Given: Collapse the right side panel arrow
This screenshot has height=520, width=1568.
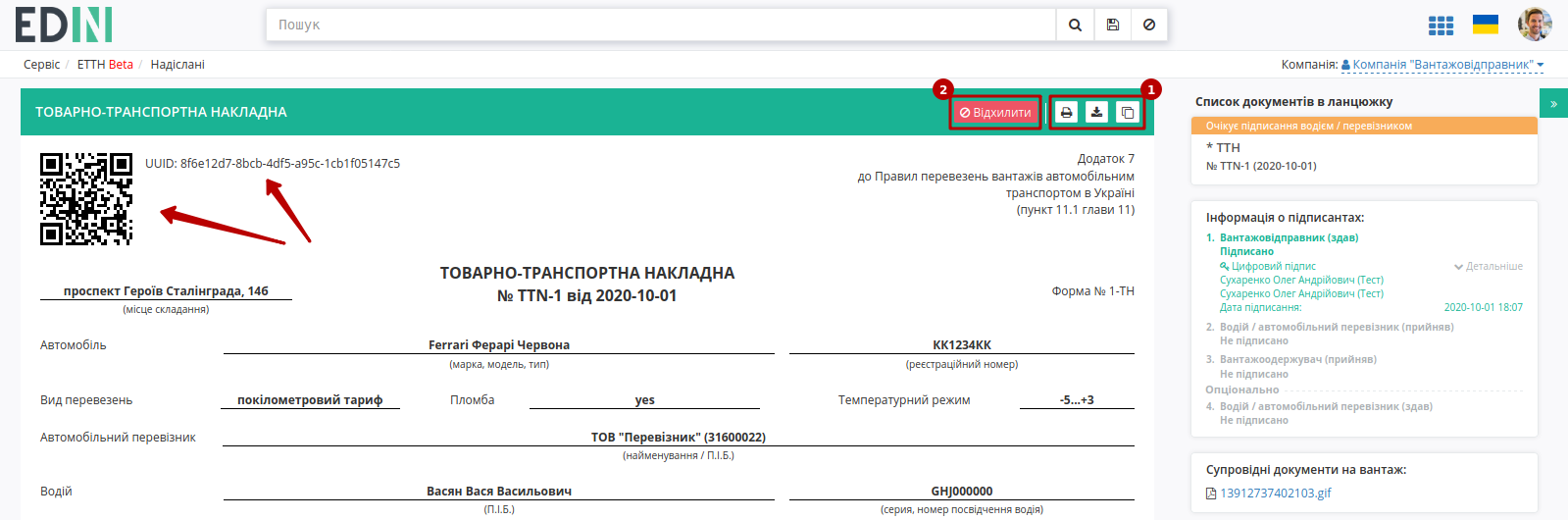Looking at the screenshot, I should pyautogui.click(x=1553, y=103).
